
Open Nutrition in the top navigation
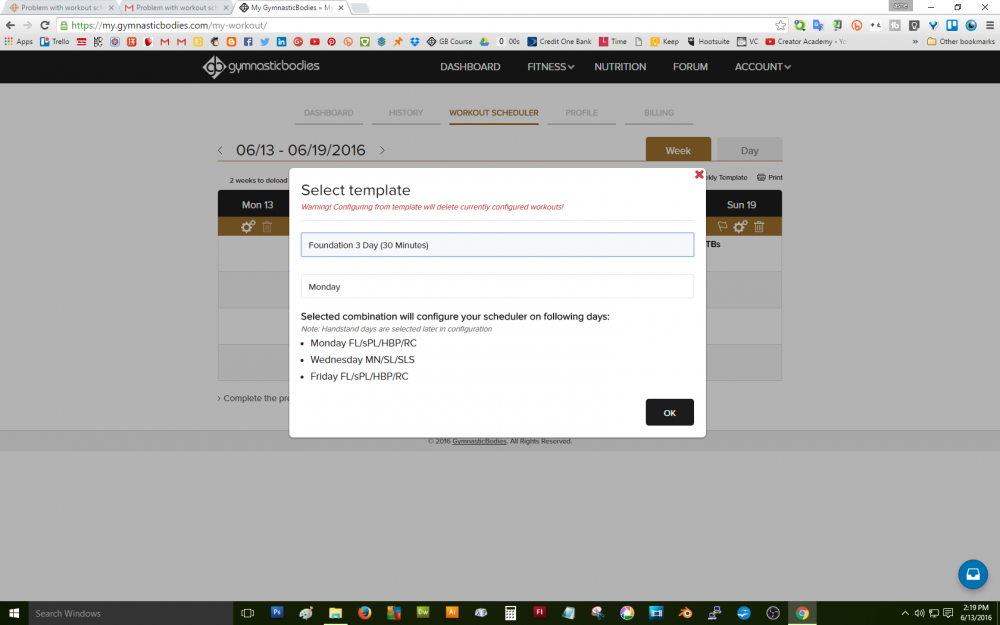tap(620, 67)
